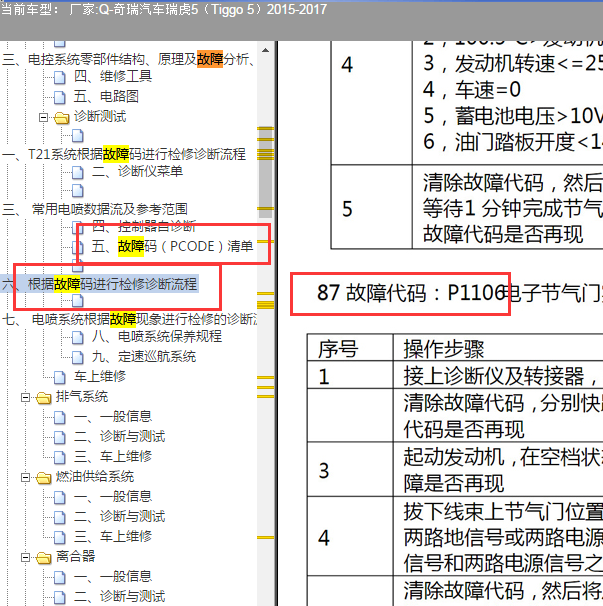Open 诊断与测试 document icon under 排气系统
This screenshot has height=606, width=603.
click(60, 437)
